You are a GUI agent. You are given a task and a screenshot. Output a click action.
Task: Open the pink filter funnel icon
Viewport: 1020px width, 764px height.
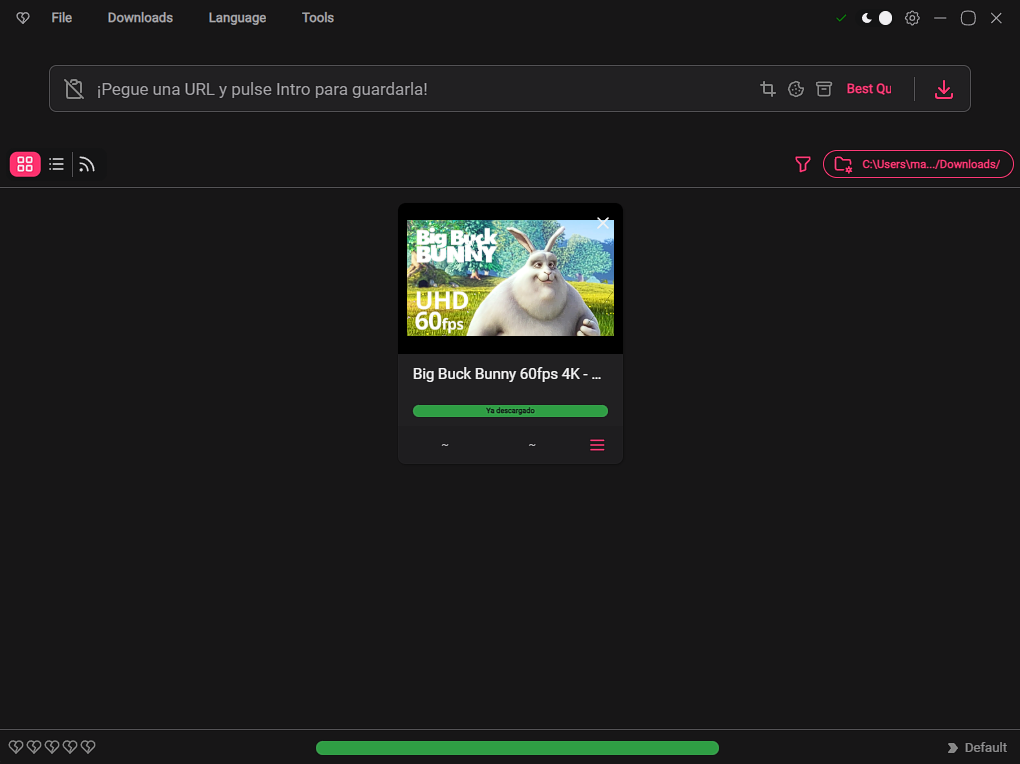tap(803, 165)
